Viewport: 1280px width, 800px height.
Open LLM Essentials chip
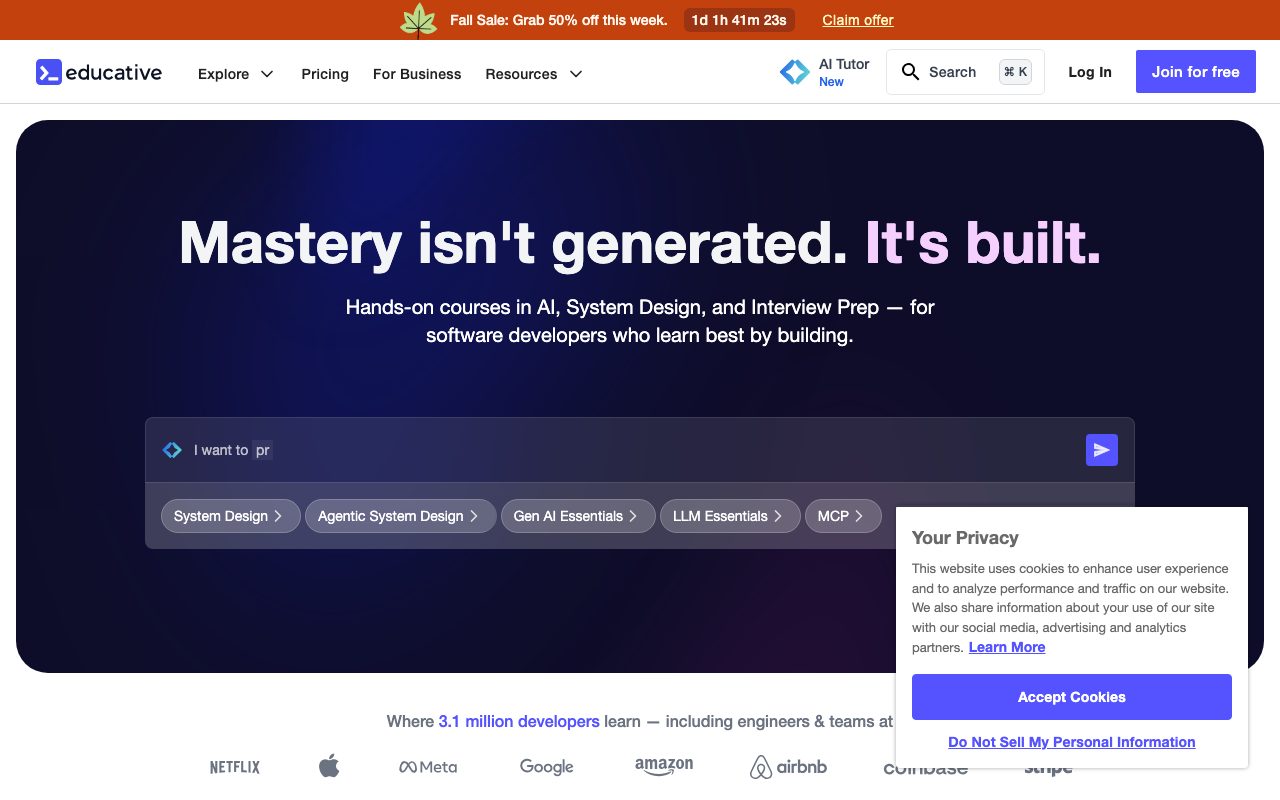(x=730, y=516)
